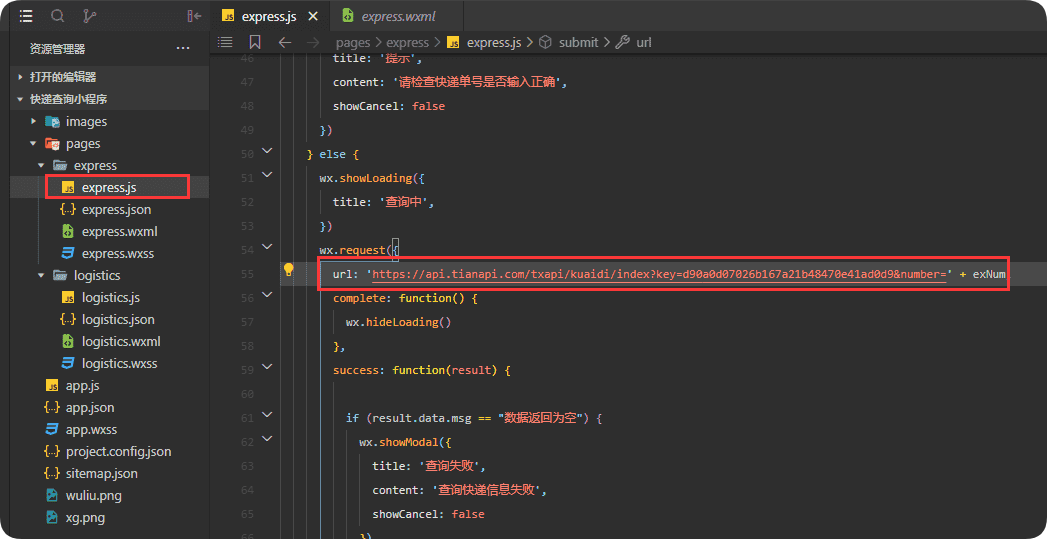Image resolution: width=1047 pixels, height=539 pixels.
Task: Open the source control branch icon
Action: click(x=90, y=16)
